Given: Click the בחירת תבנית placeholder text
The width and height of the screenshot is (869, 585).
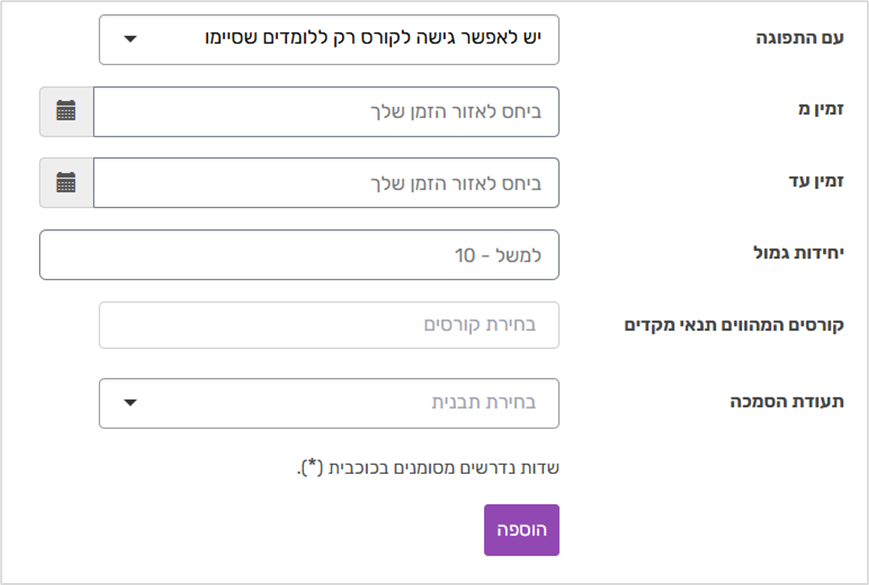Looking at the screenshot, I should click(x=484, y=402).
